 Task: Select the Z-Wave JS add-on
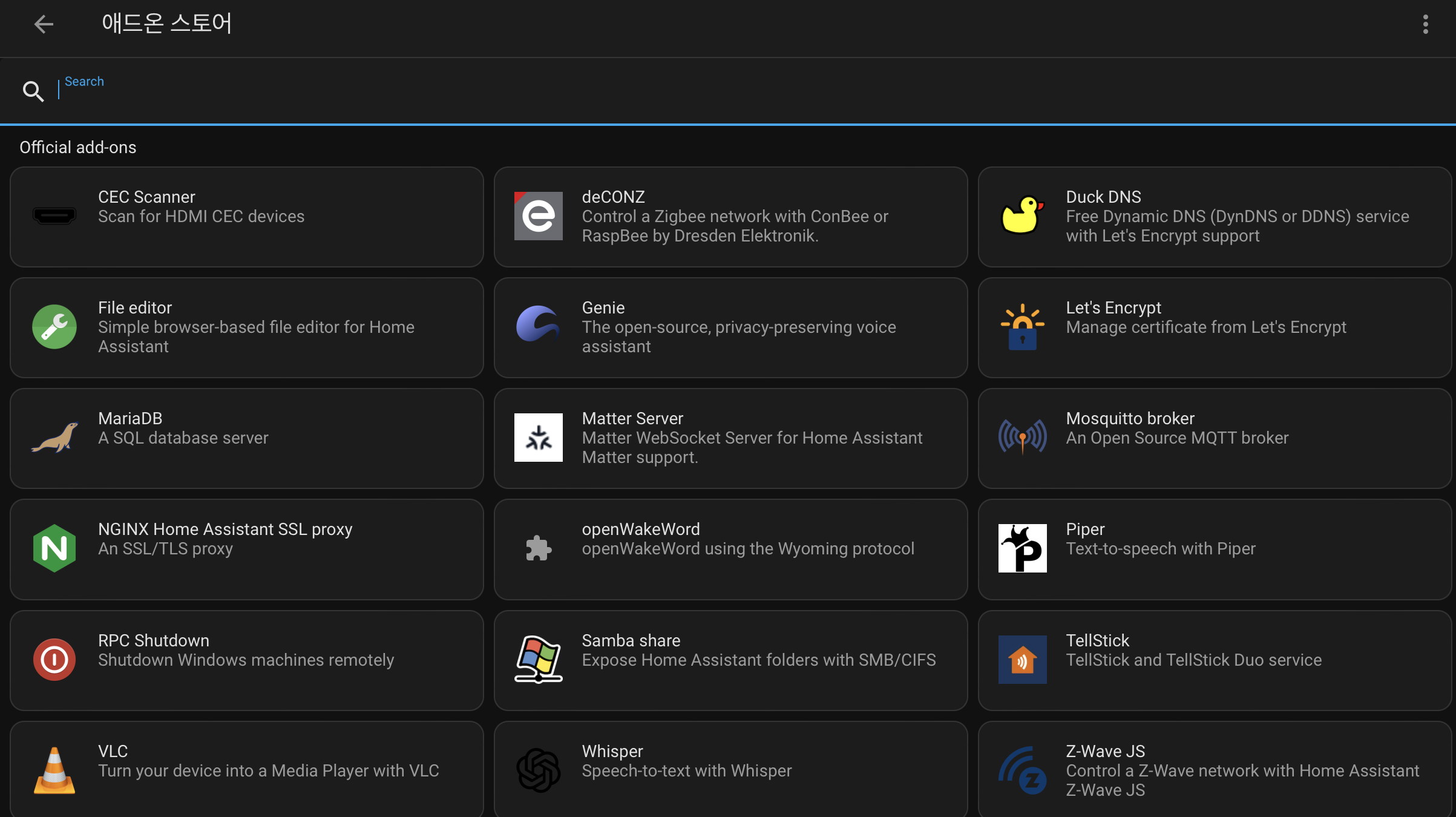pyautogui.click(x=1215, y=769)
